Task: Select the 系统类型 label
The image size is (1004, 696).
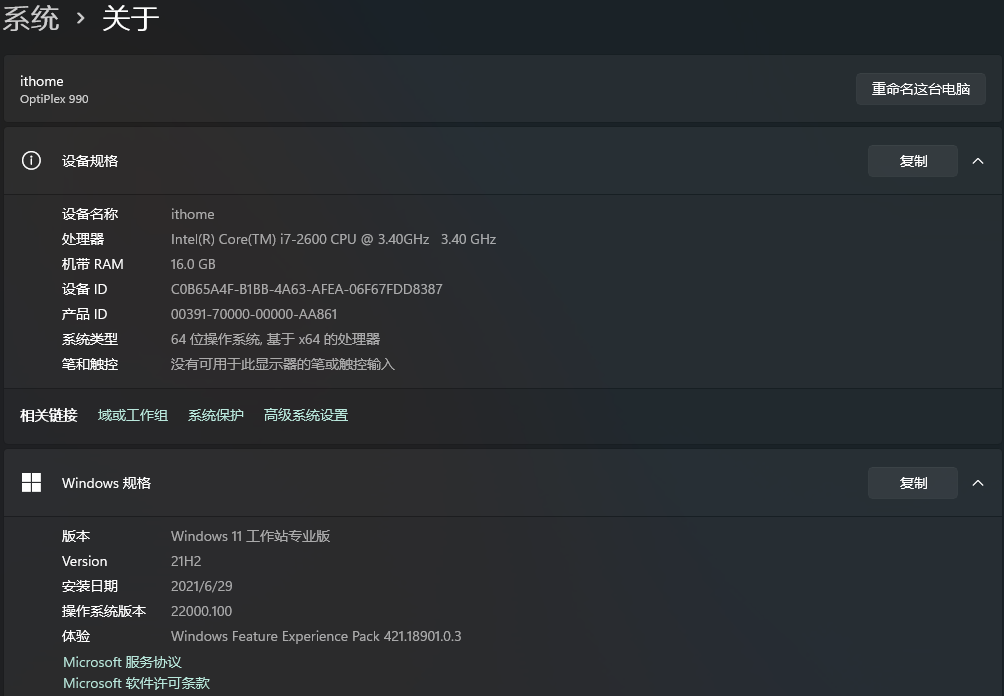Action: pyautogui.click(x=90, y=339)
